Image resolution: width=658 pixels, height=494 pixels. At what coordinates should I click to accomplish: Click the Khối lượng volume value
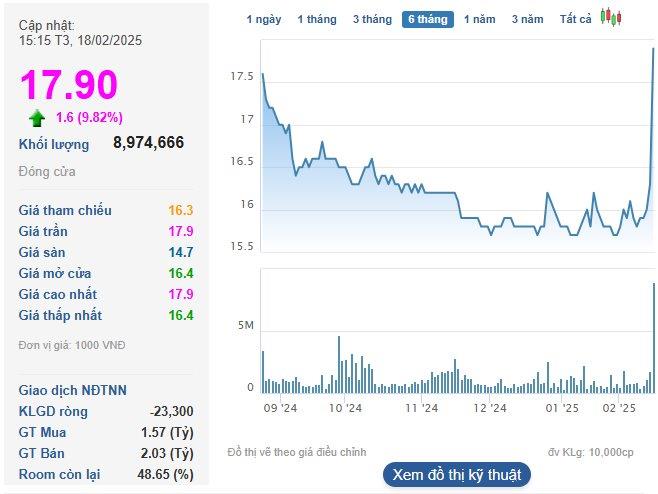coord(148,143)
